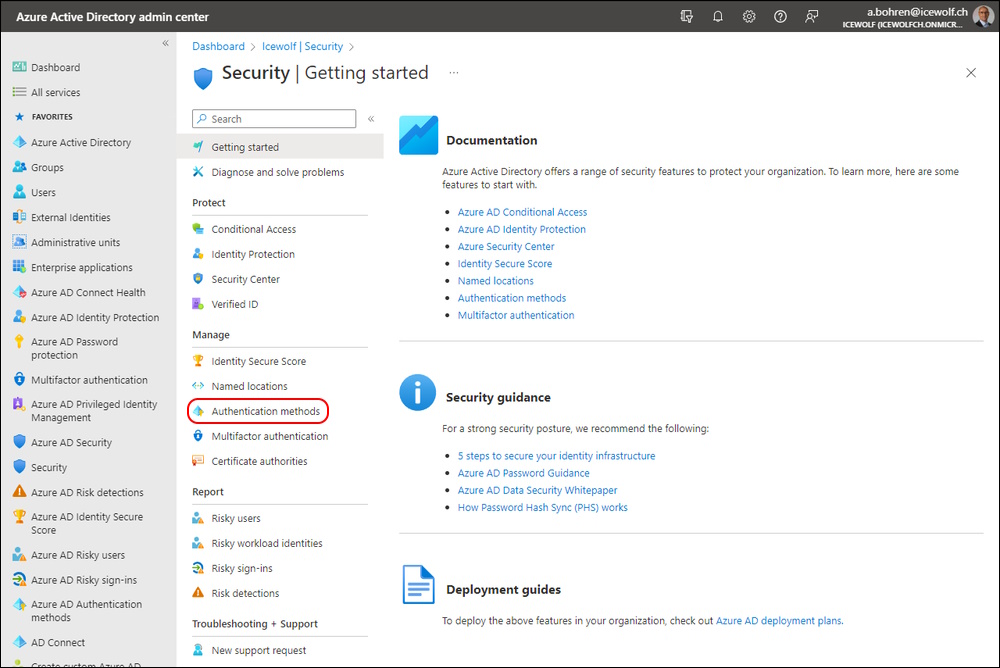The image size is (1000, 668).
Task: Close the Security blade with the X
Action: tap(971, 73)
